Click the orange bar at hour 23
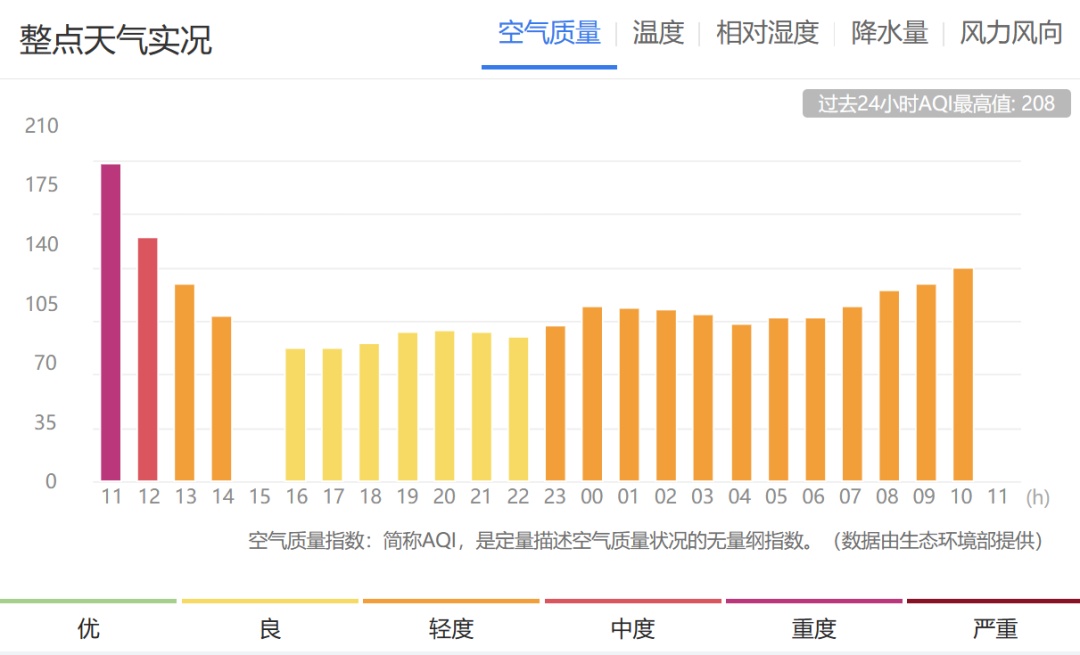 pyautogui.click(x=555, y=403)
